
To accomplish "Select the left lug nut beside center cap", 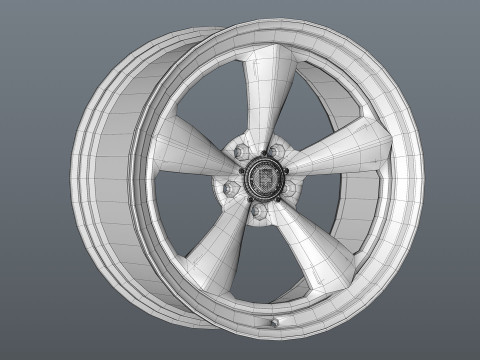I will [x=231, y=188].
